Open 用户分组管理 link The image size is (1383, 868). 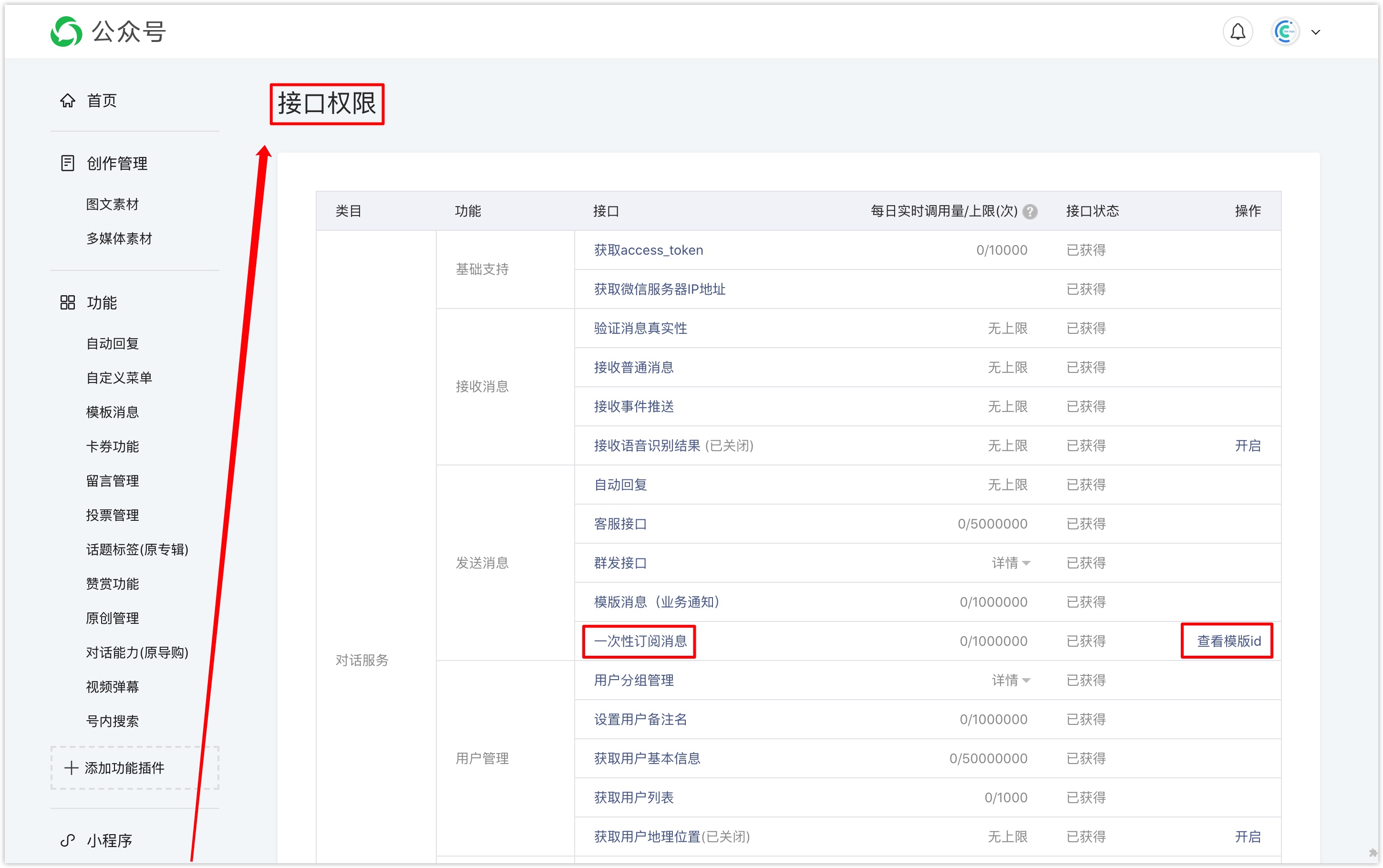633,680
